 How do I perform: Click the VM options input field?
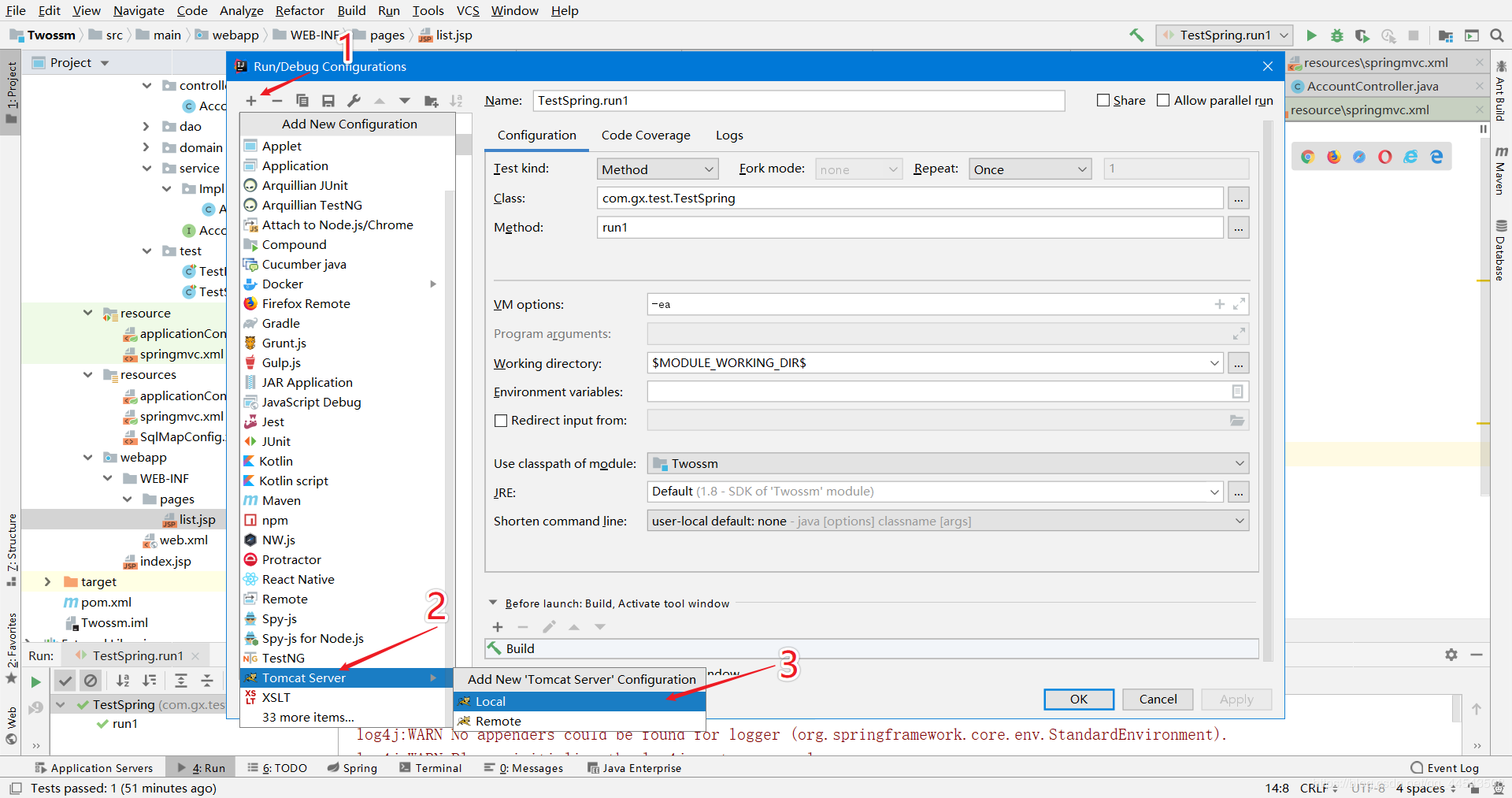(x=929, y=304)
